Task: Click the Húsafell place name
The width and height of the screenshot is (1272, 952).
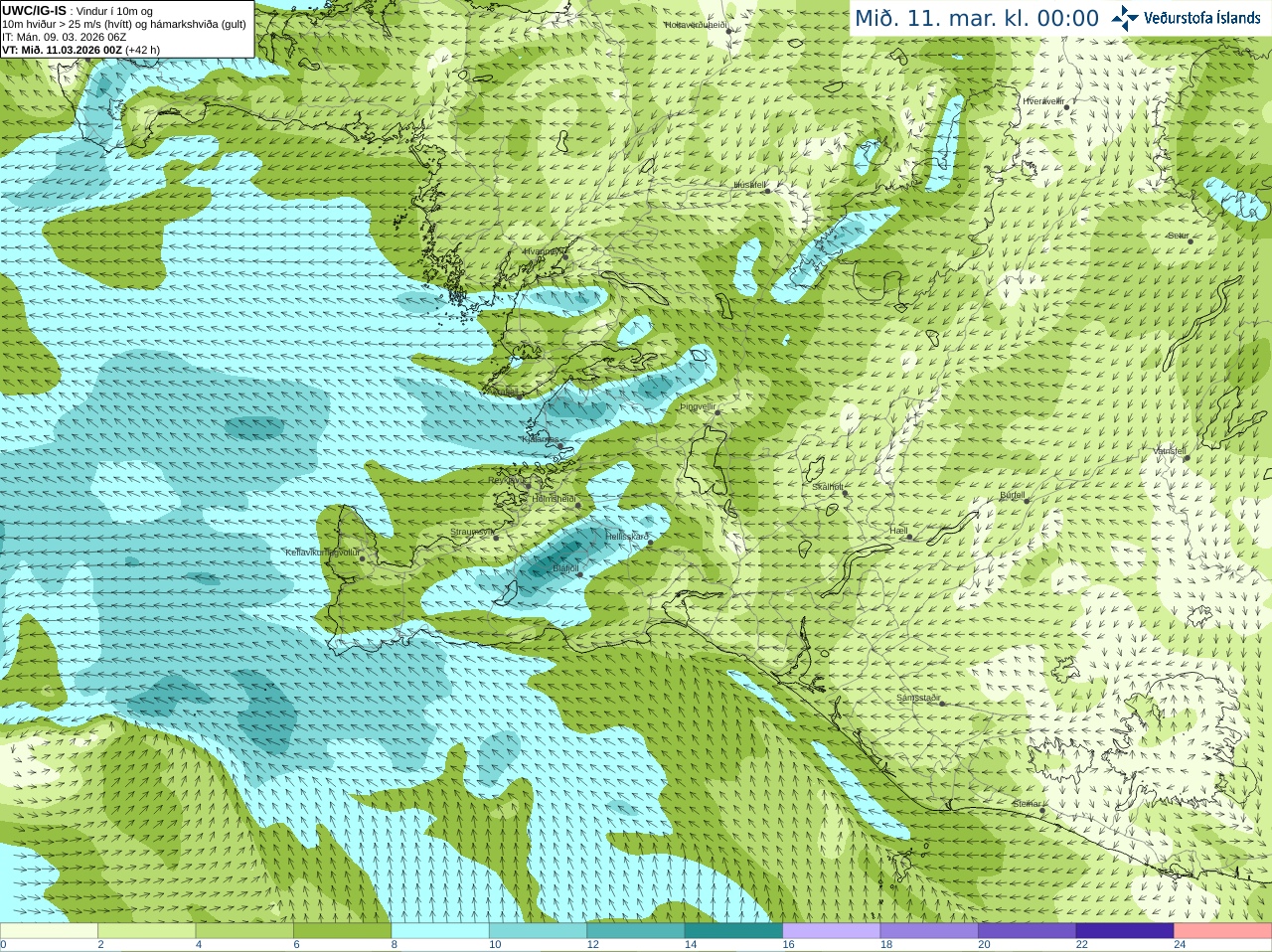Action: (749, 185)
